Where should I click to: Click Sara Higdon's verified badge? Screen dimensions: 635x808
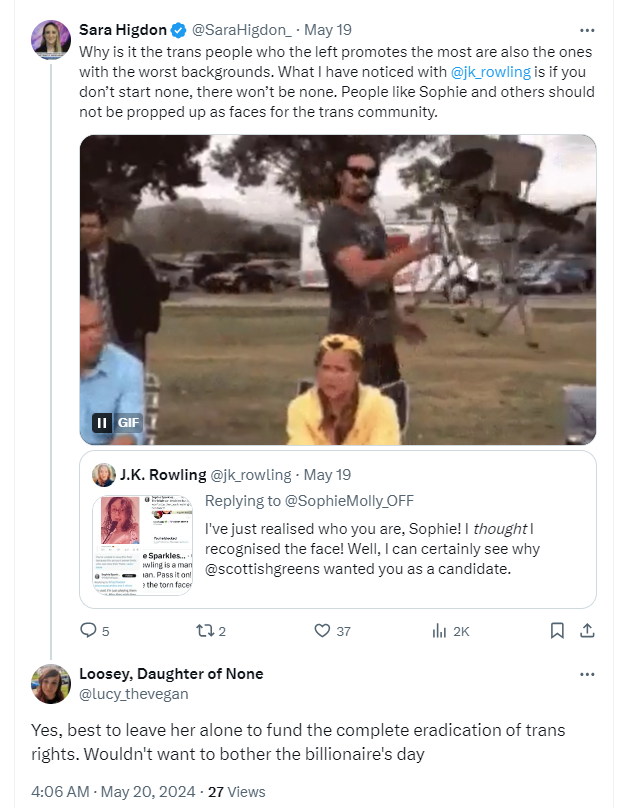click(x=178, y=30)
